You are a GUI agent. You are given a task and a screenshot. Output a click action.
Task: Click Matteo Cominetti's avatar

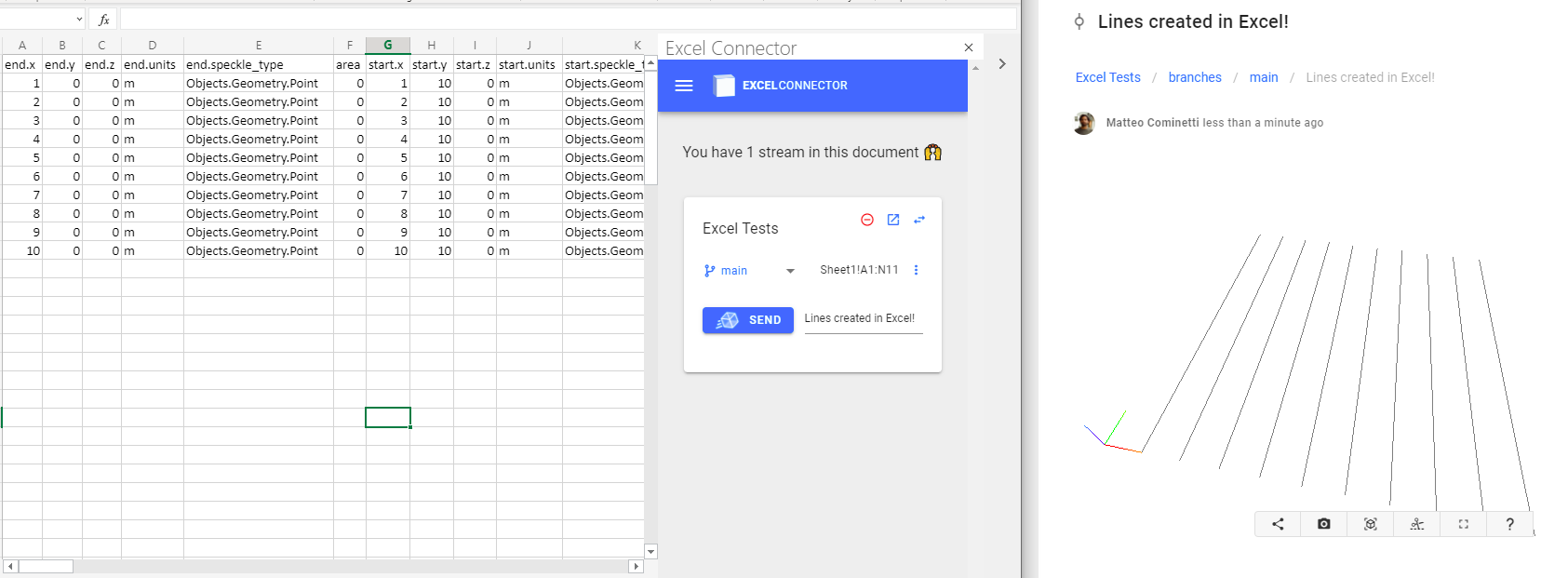1084,123
